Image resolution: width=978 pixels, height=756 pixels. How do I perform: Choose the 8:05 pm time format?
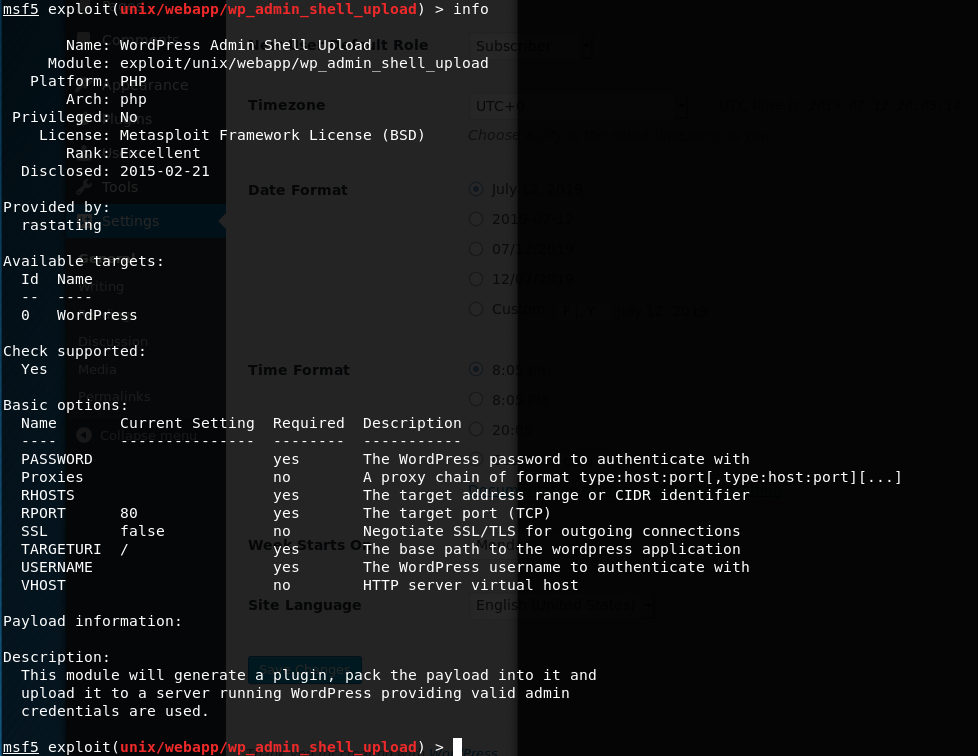pos(476,369)
